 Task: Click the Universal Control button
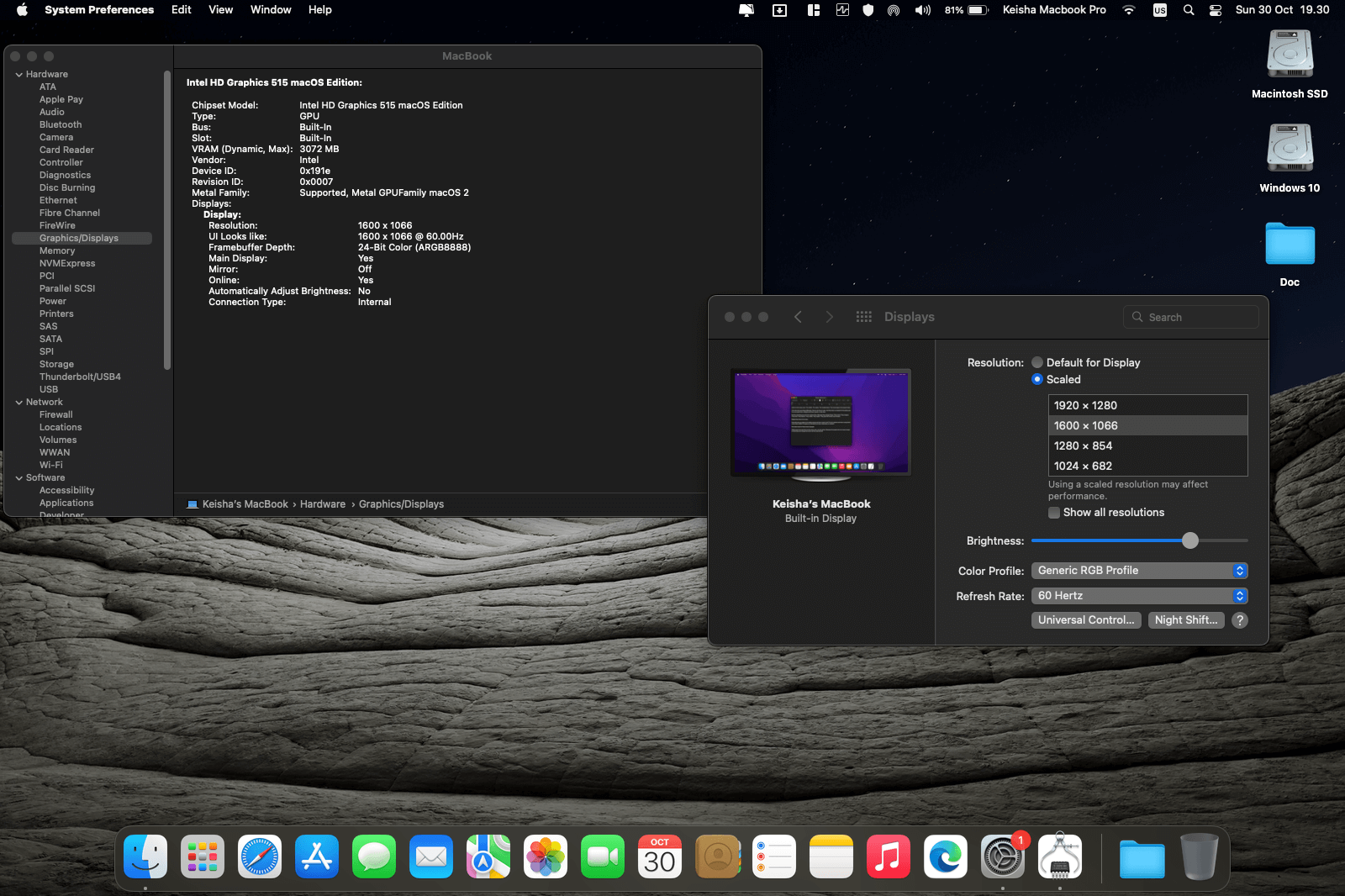[x=1086, y=620]
